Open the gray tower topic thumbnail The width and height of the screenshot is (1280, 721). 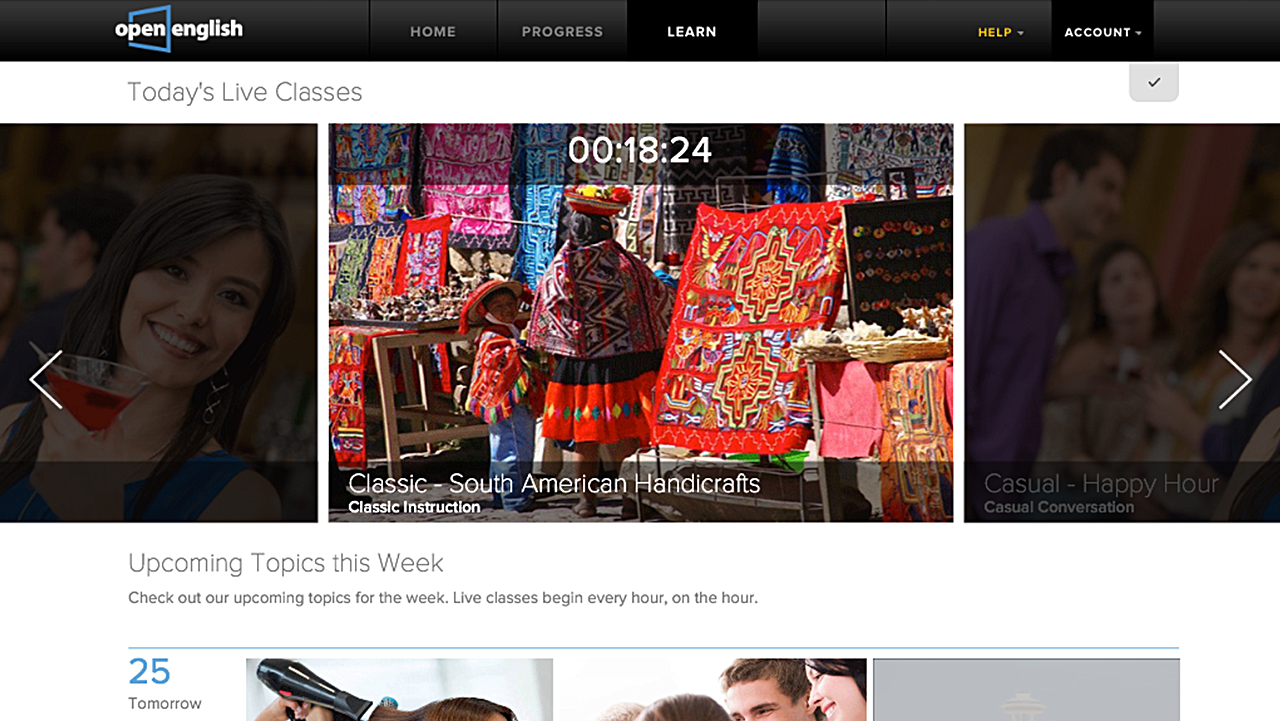(x=1026, y=690)
